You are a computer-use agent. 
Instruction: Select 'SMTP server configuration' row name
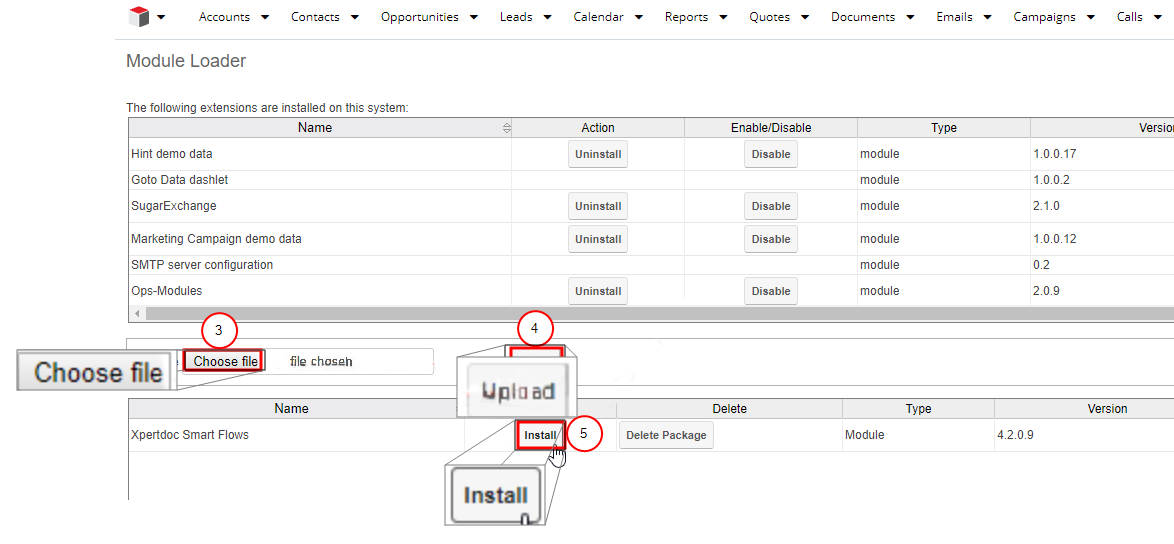click(x=202, y=265)
